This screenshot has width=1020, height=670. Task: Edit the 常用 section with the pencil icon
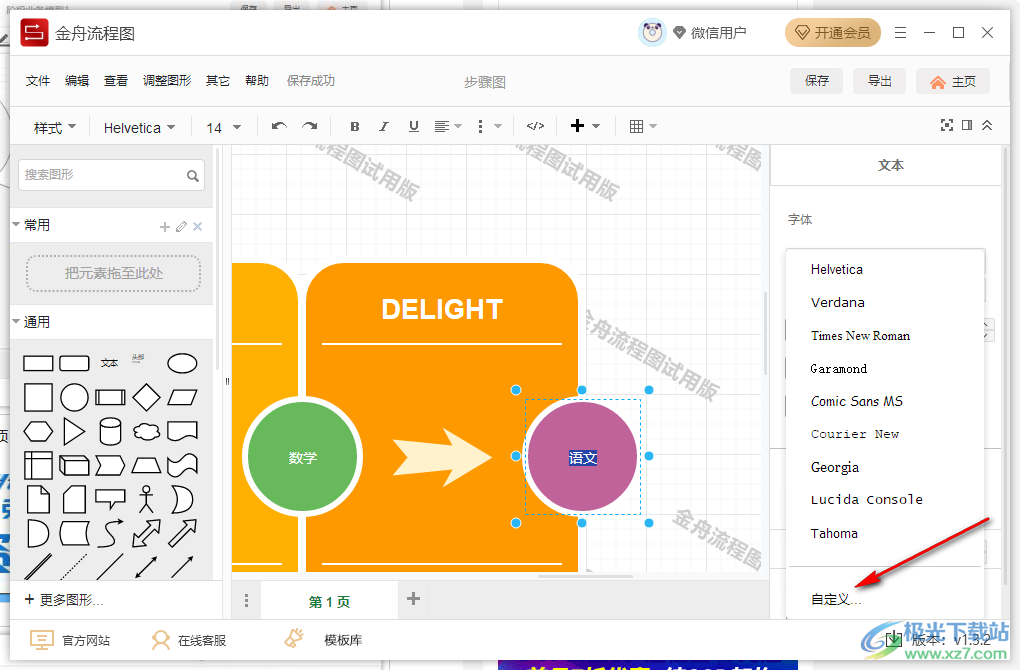181,226
